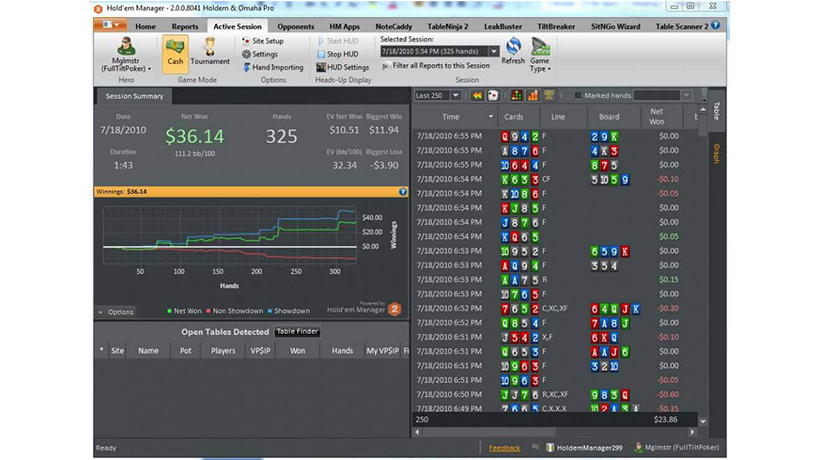The width and height of the screenshot is (820, 460).
Task: Open the Reports tab
Action: click(x=185, y=26)
